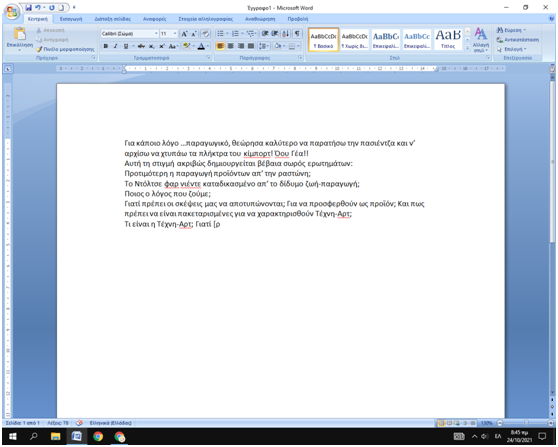This screenshot has width=558, height=447.
Task: Switch to the Αναφορές tab
Action: click(154, 19)
